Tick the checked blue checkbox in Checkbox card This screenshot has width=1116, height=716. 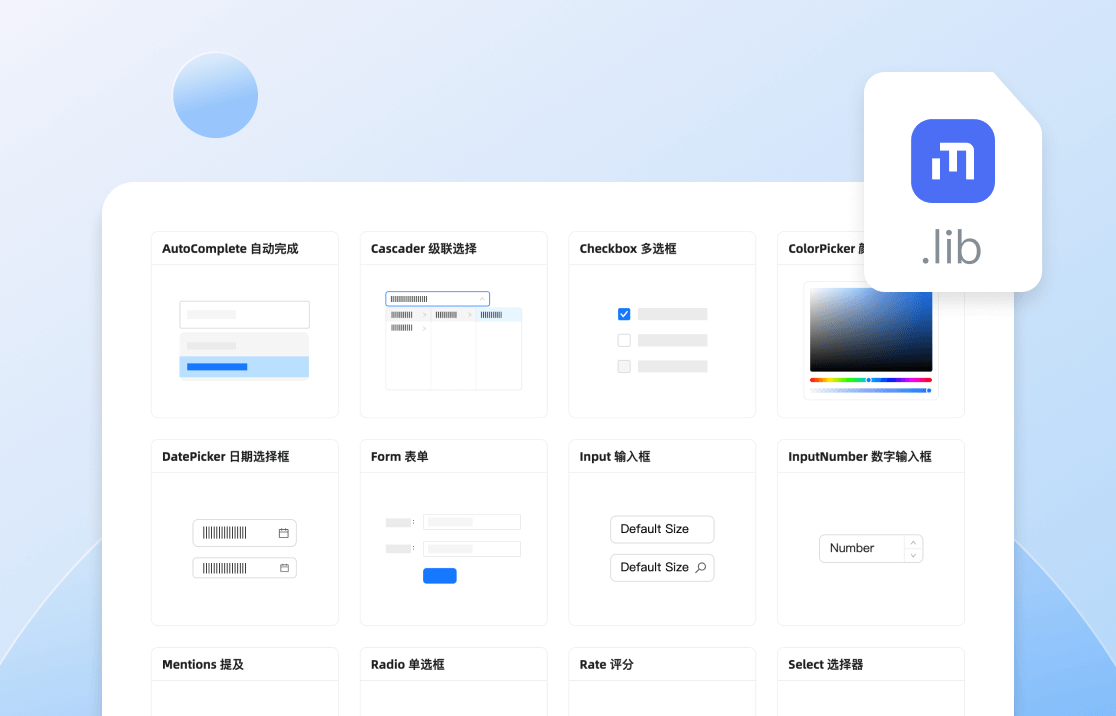point(624,314)
